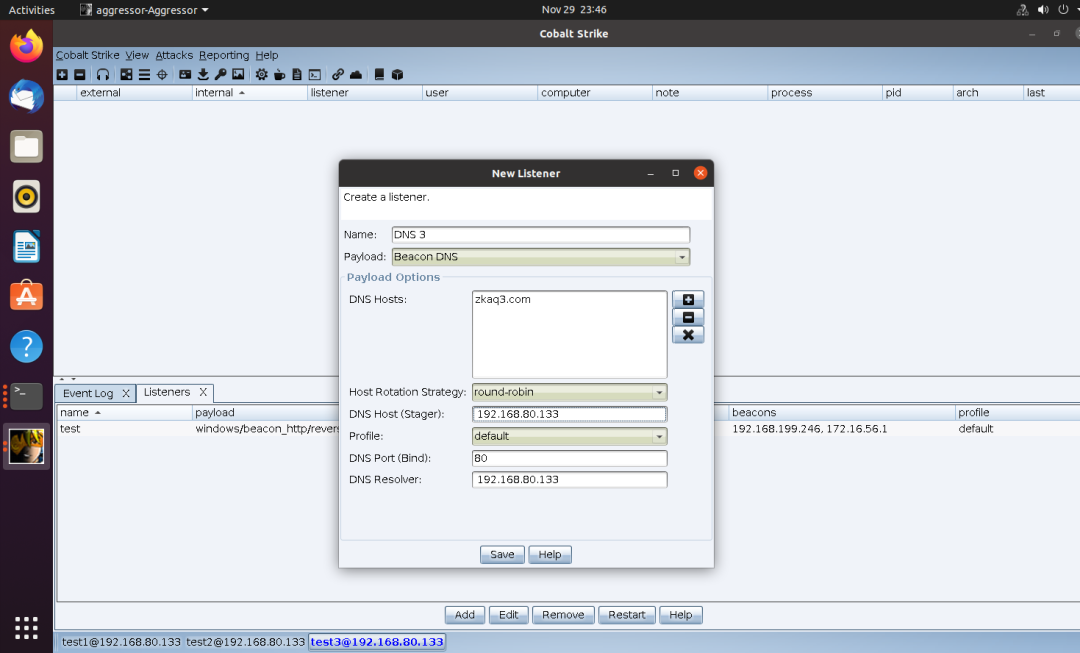Open manage web server cloud icon
Viewport: 1080px width, 653px height.
pos(356,74)
